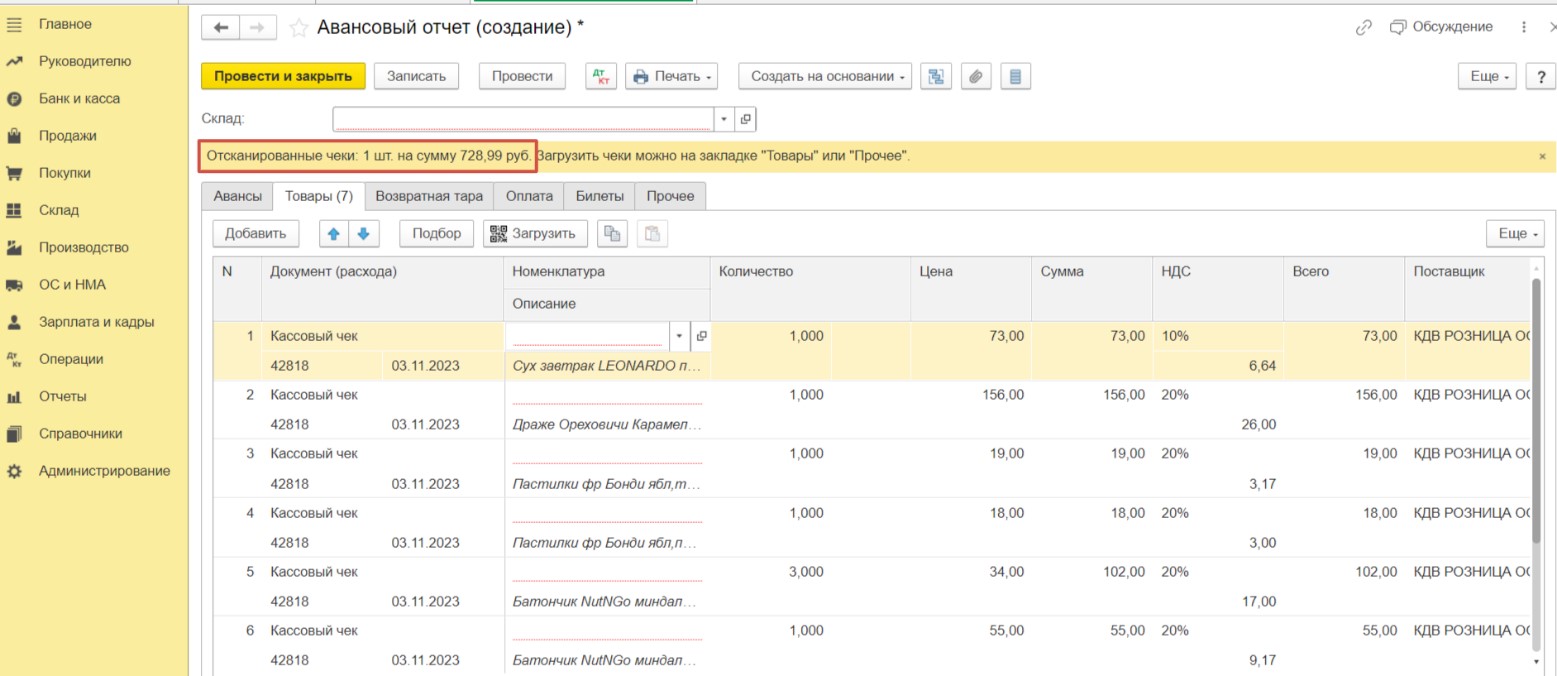1557x676 pixels.
Task: Switch to the Авансы tab
Action: (237, 196)
